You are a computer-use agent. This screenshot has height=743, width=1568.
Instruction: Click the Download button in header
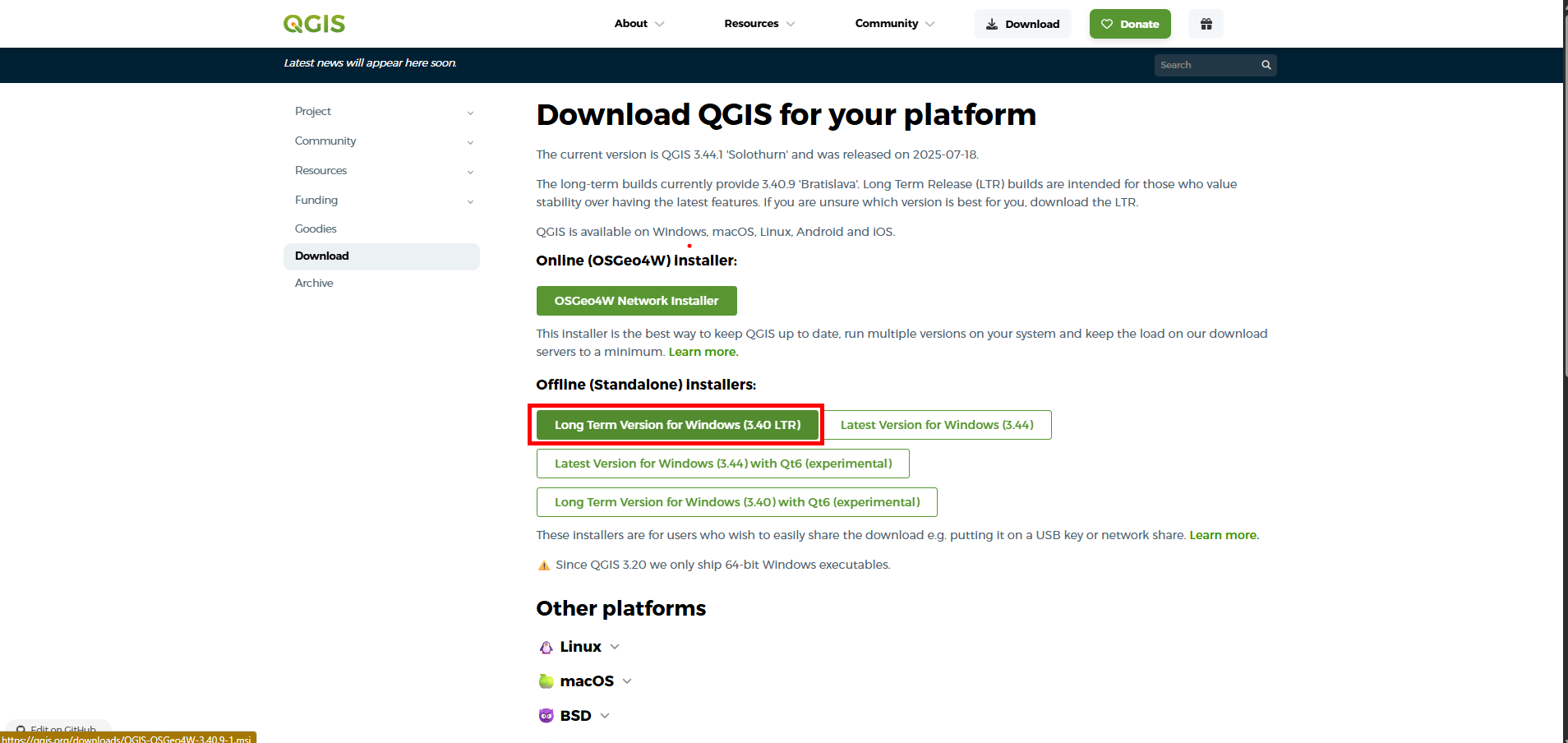(x=1022, y=24)
